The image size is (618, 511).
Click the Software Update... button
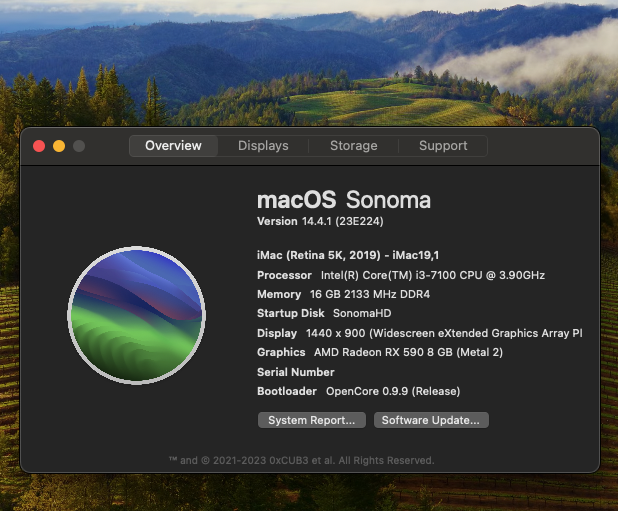[x=431, y=420]
